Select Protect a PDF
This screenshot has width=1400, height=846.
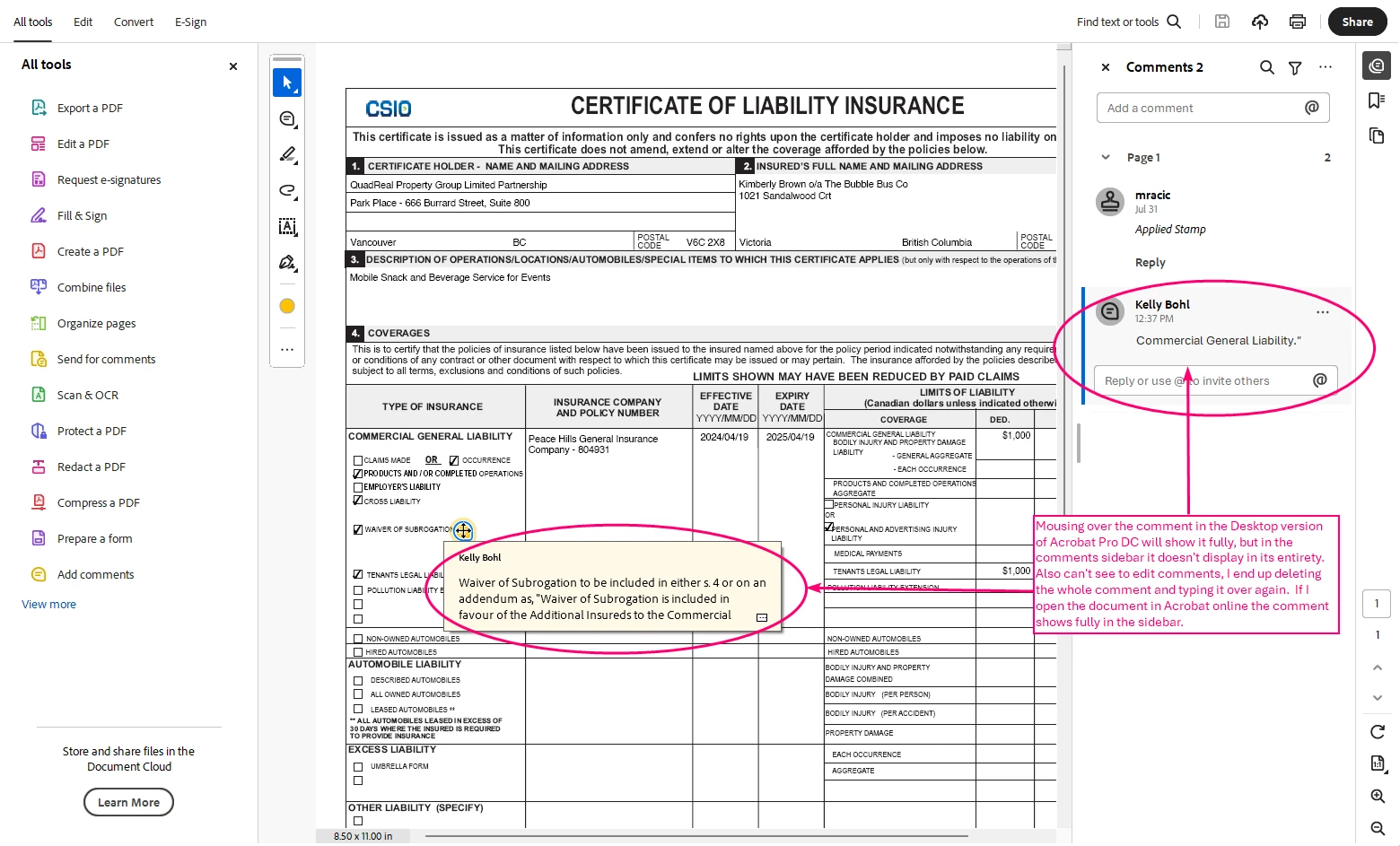[x=92, y=431]
